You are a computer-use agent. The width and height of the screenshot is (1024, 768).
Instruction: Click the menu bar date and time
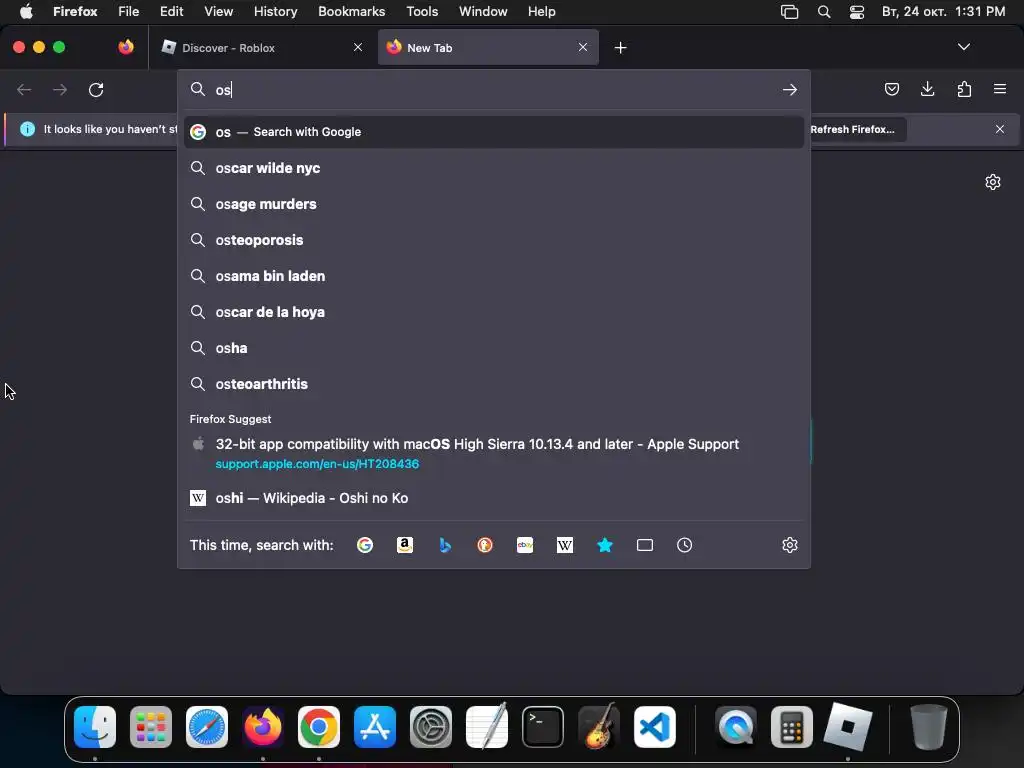(x=943, y=11)
